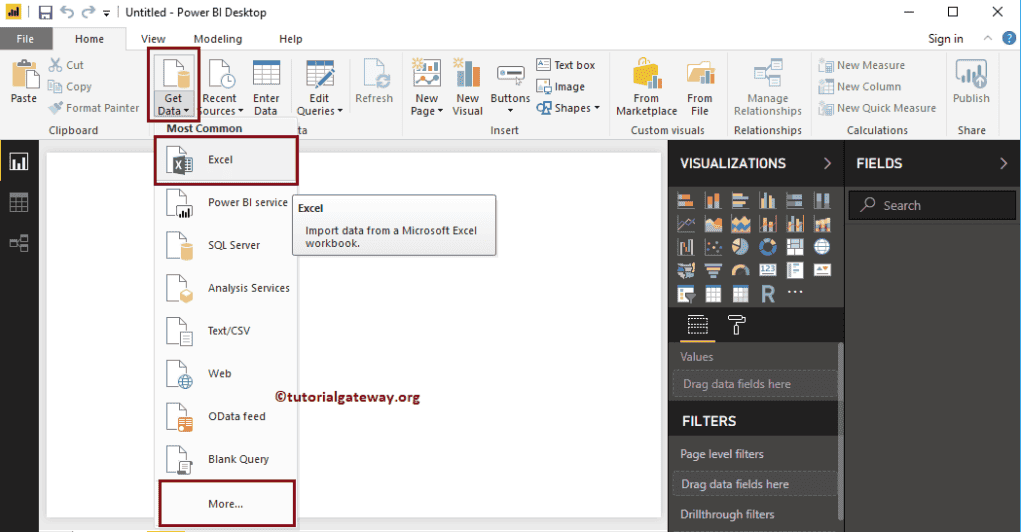Open the Get Data dropdown
The width and height of the screenshot is (1021, 532).
click(x=173, y=86)
